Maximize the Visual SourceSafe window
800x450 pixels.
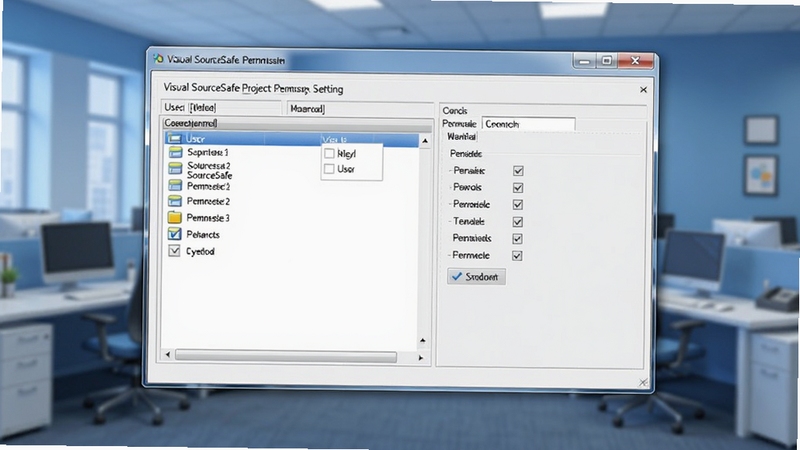pyautogui.click(x=607, y=61)
